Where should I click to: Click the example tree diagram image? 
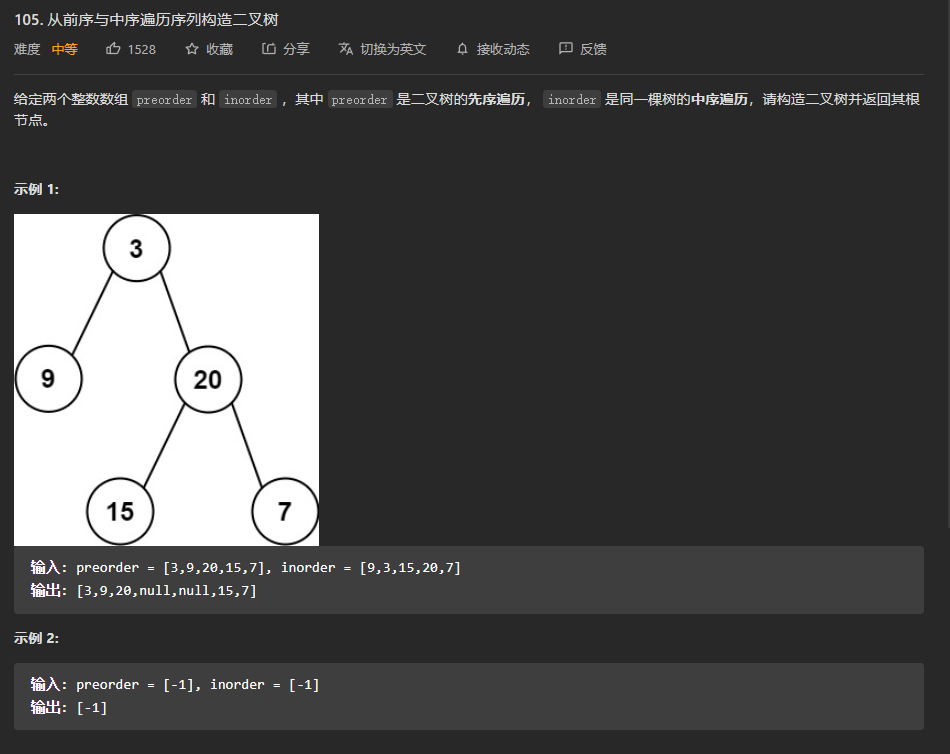point(167,380)
